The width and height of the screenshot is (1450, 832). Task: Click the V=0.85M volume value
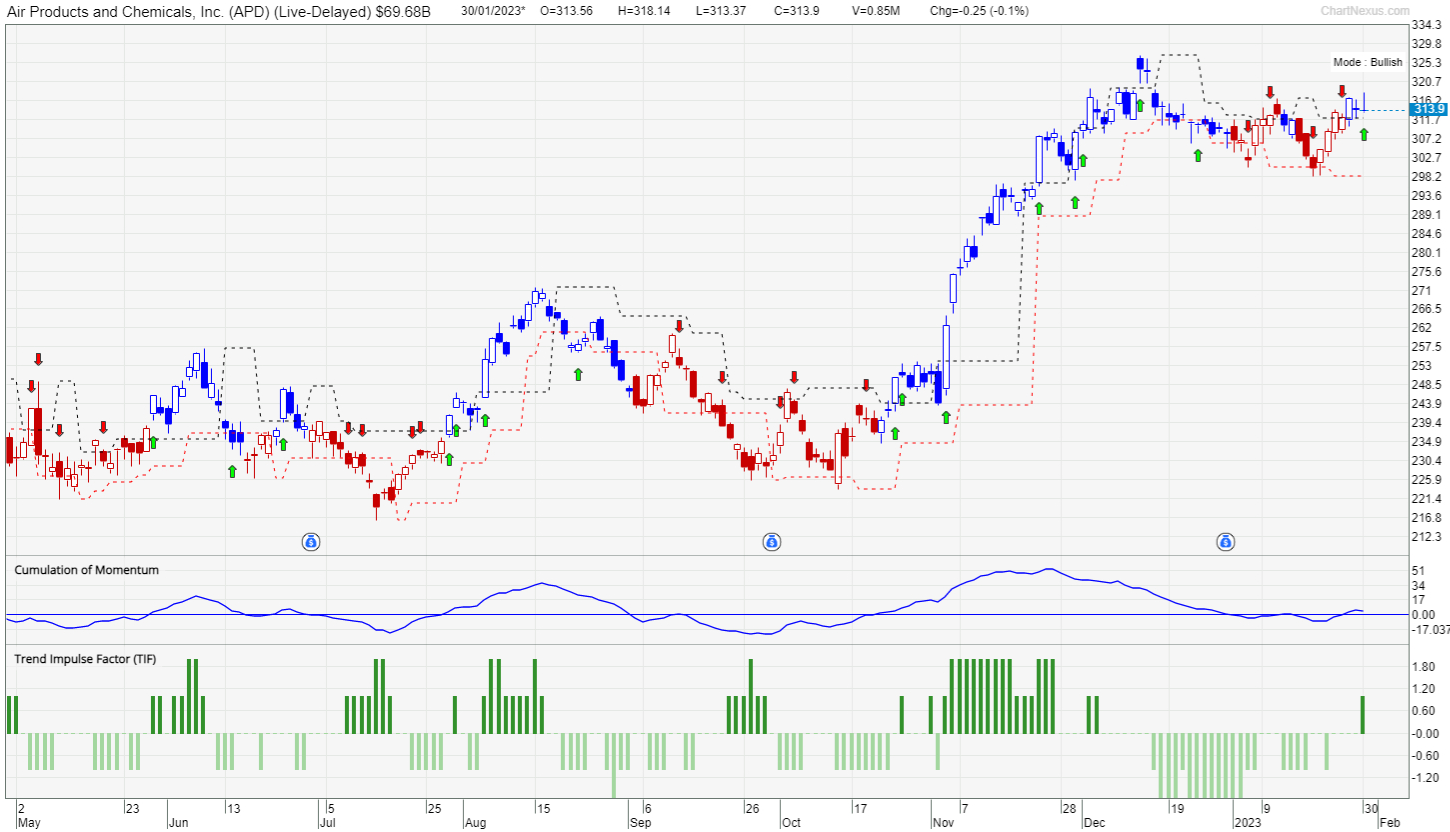(x=874, y=11)
